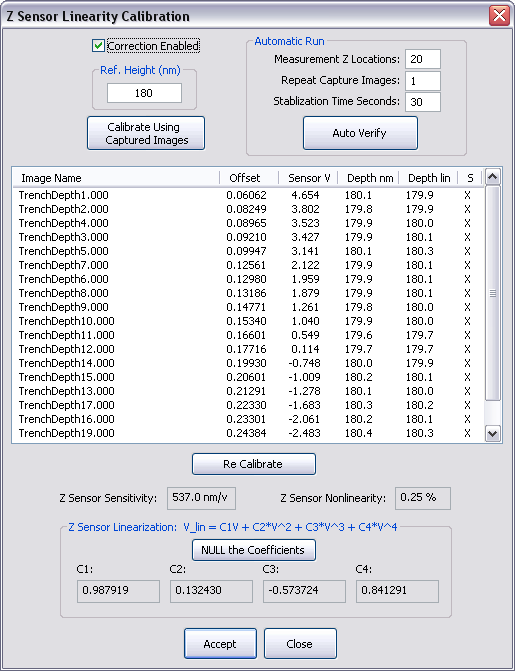Click the Re Calibrate button
The height and width of the screenshot is (671, 515).
pyautogui.click(x=254, y=464)
